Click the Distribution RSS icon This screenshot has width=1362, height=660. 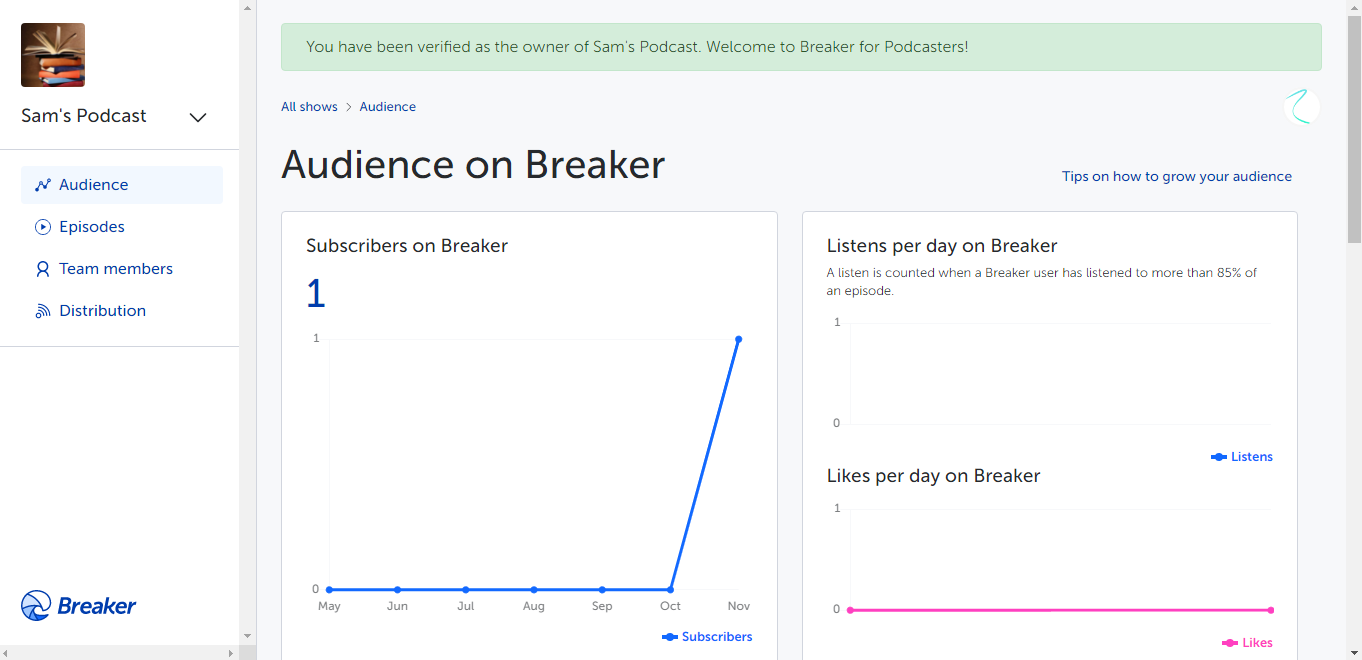(43, 311)
